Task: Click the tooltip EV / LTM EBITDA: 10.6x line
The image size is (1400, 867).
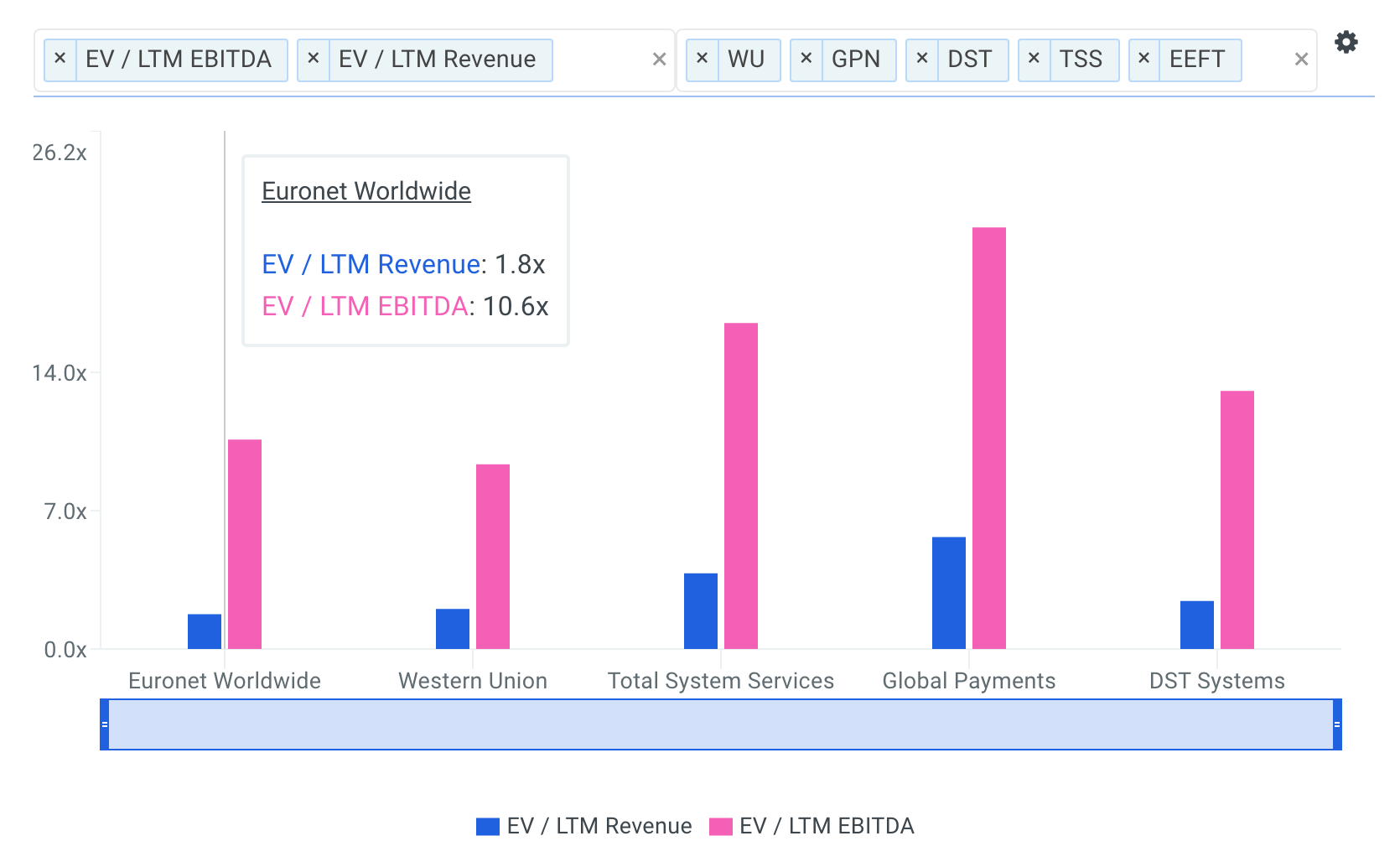Action: [x=405, y=306]
